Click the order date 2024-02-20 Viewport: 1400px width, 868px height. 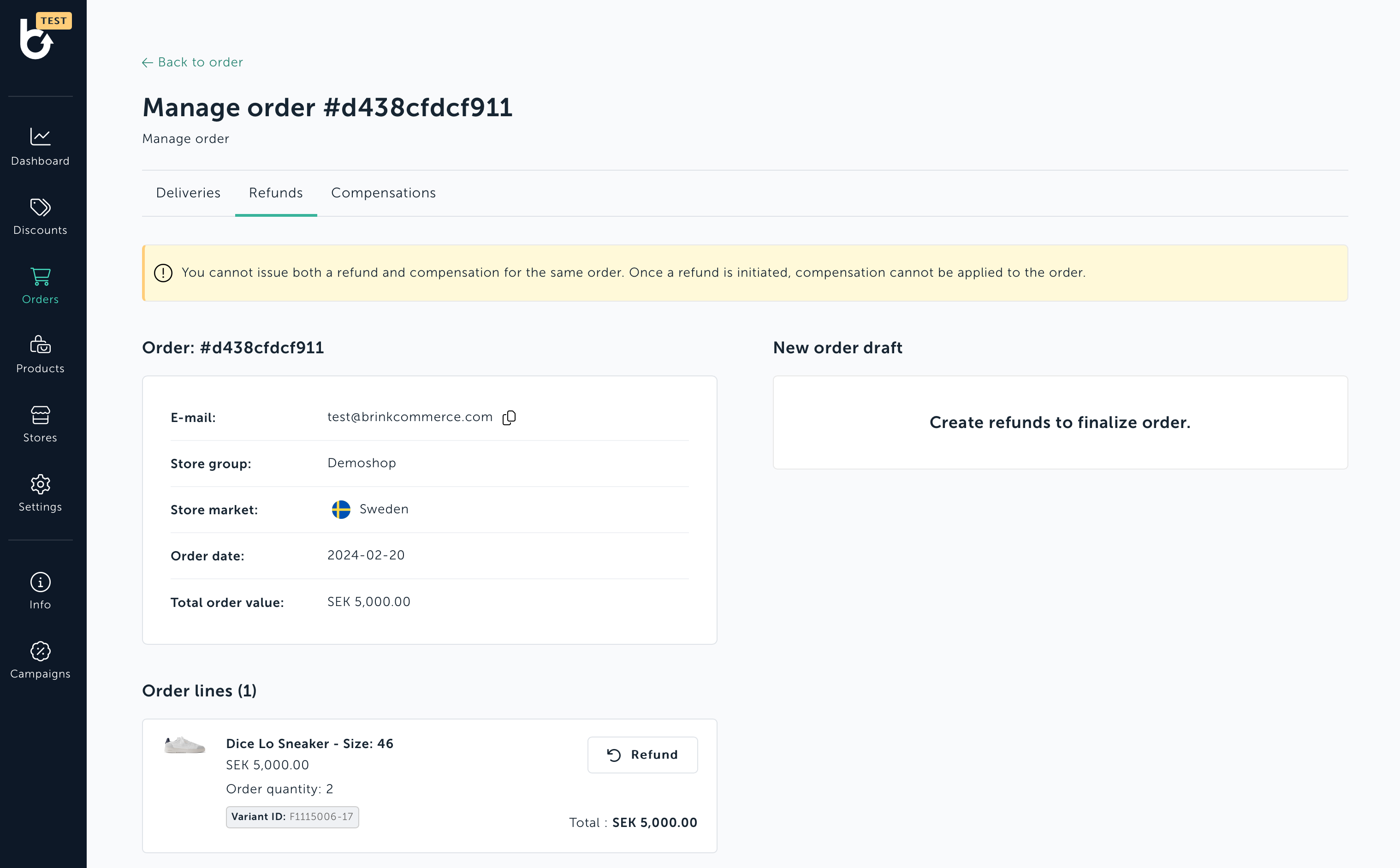click(x=366, y=555)
